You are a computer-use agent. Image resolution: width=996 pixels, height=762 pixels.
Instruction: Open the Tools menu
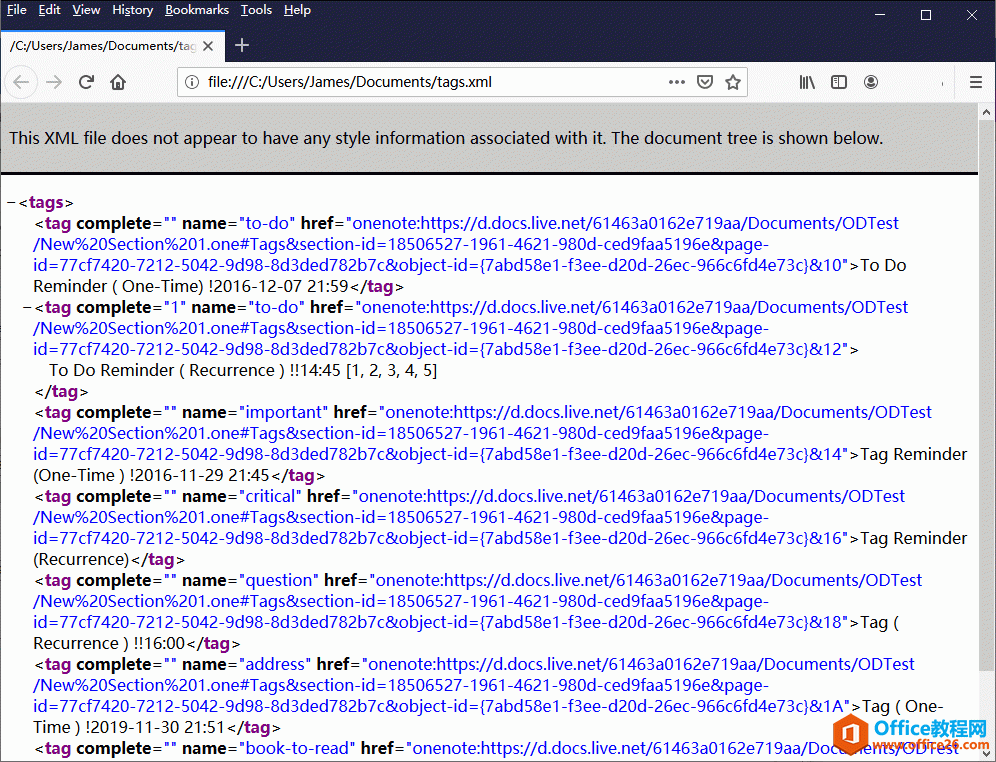256,10
